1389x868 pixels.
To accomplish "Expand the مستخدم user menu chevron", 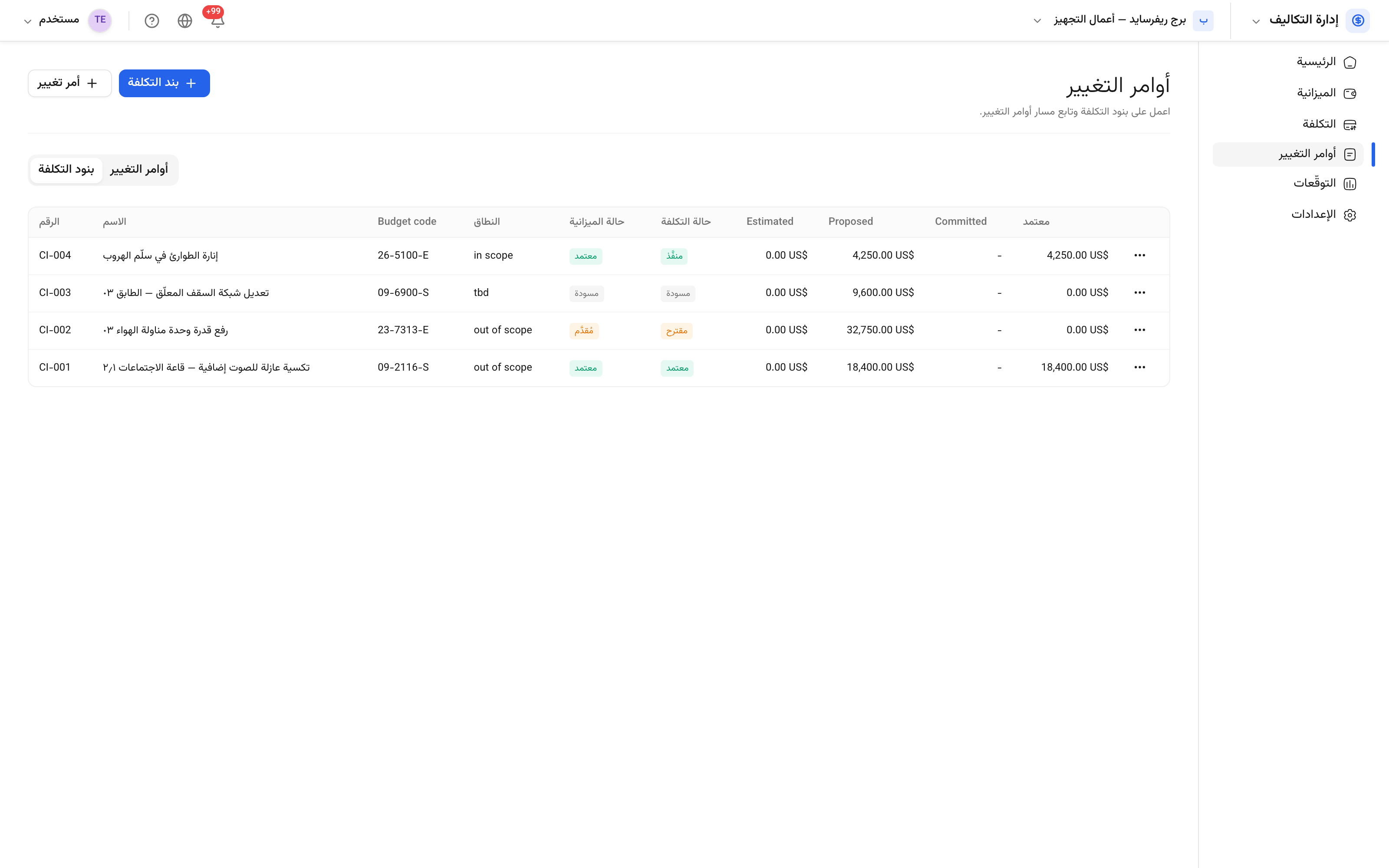I will point(27,21).
